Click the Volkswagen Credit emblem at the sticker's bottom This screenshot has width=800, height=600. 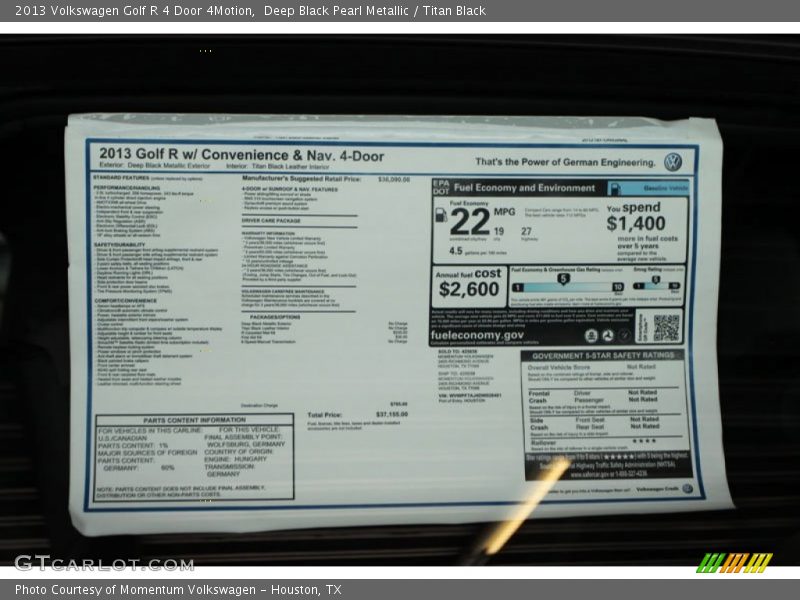coord(687,489)
